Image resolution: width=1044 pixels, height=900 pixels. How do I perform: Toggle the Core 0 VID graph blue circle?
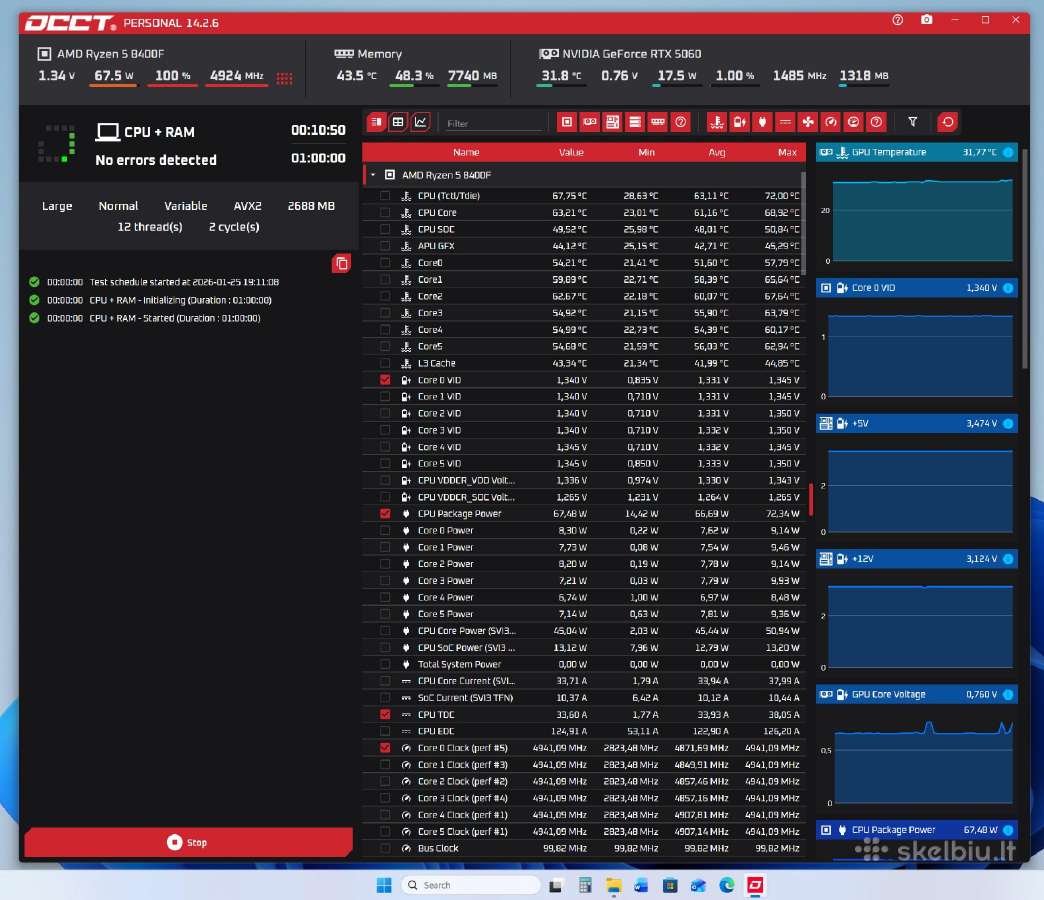pyautogui.click(x=1008, y=288)
